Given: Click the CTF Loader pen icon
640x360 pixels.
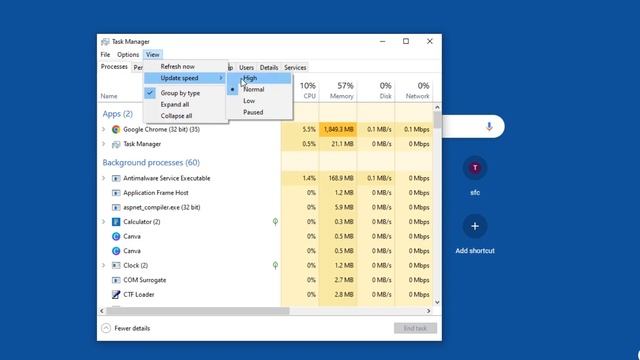Looking at the screenshot, I should tap(116, 294).
